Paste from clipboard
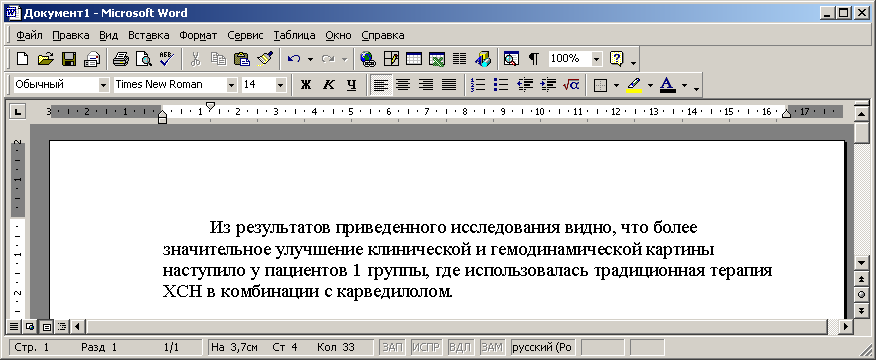Image resolution: width=876 pixels, height=360 pixels. [241, 59]
